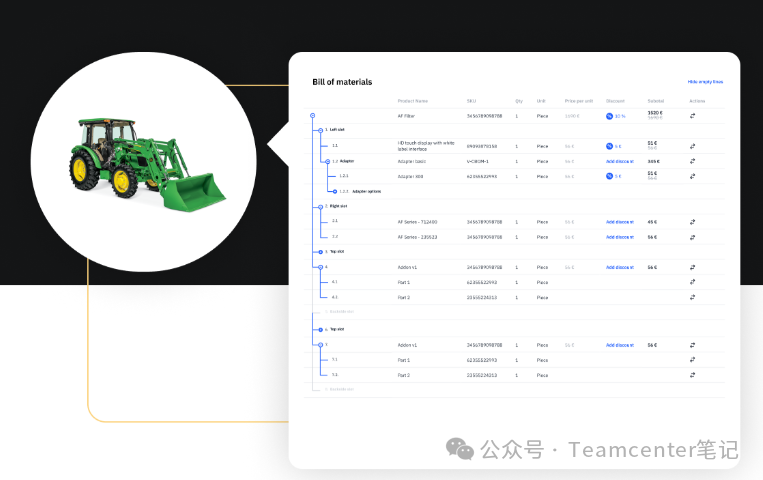Click swap icon in HD touch display row

point(692,146)
